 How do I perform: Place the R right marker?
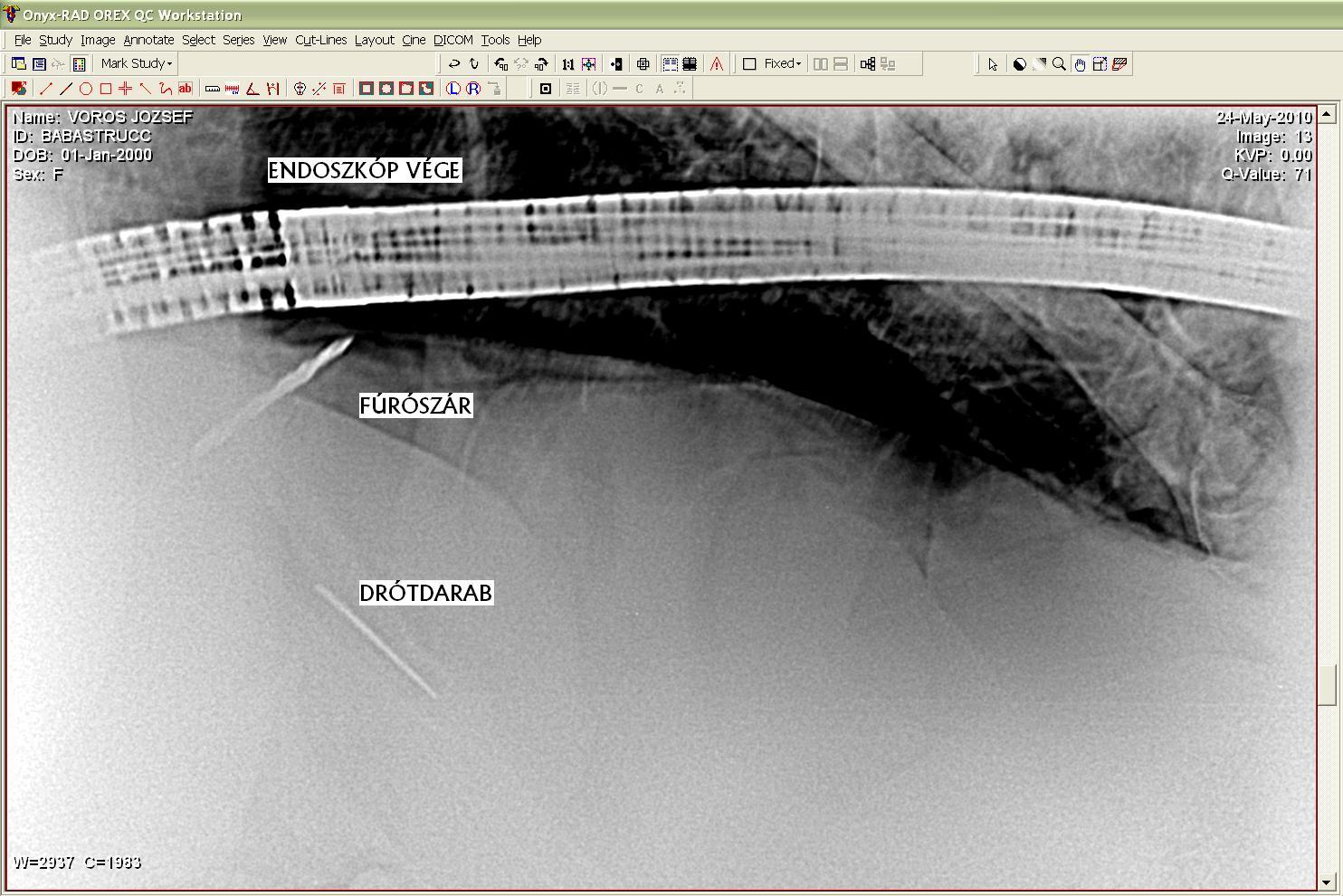coord(473,89)
